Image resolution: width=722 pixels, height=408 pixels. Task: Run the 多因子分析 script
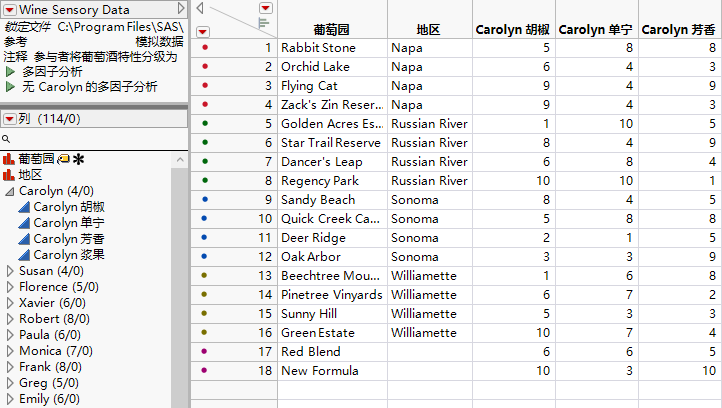pos(10,72)
